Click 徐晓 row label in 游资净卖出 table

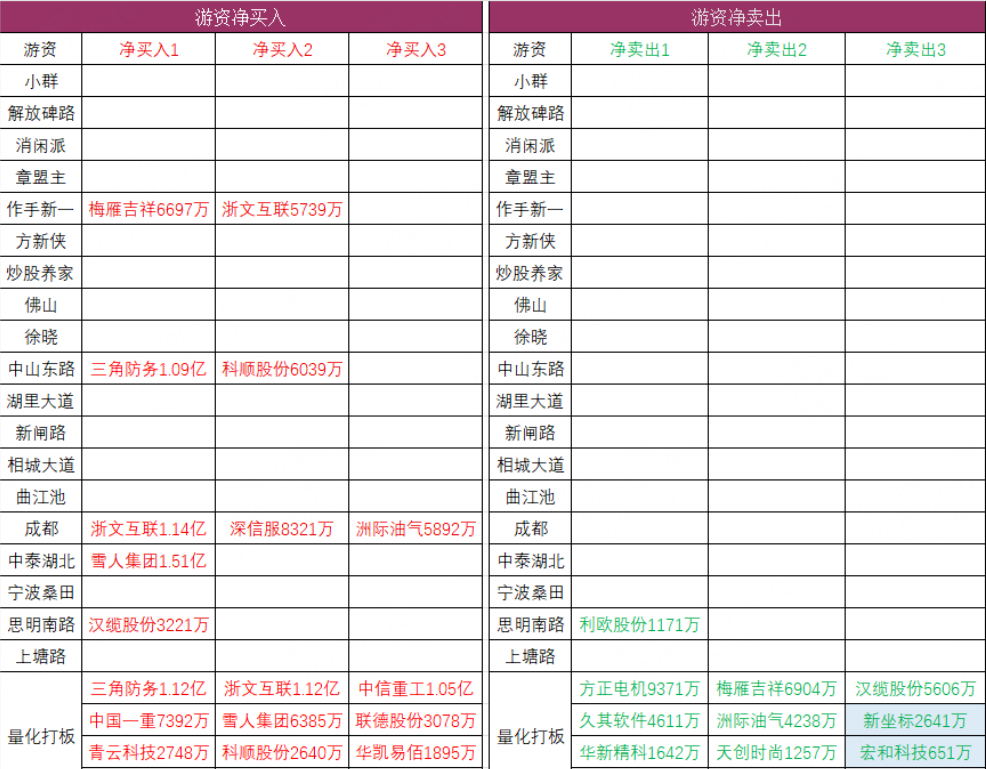click(x=530, y=337)
